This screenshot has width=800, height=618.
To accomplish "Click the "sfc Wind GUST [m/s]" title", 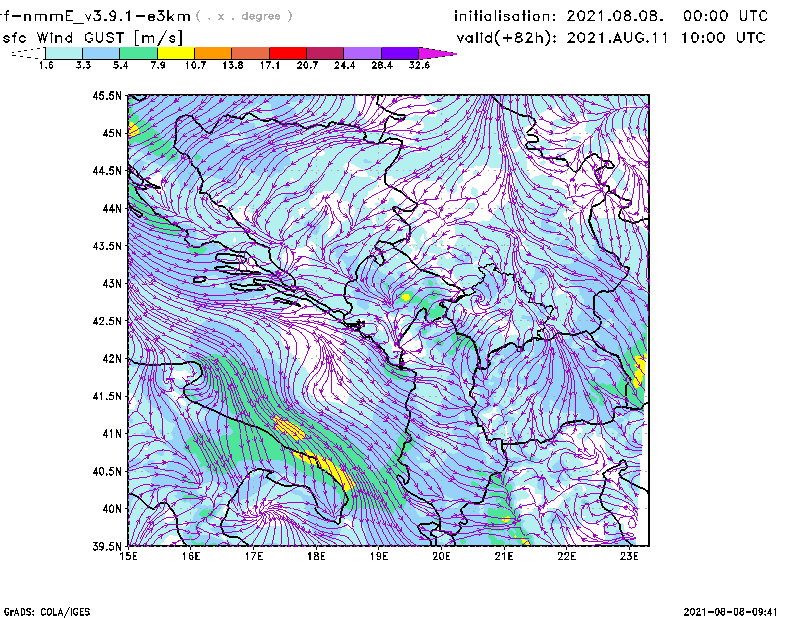I will [92, 38].
